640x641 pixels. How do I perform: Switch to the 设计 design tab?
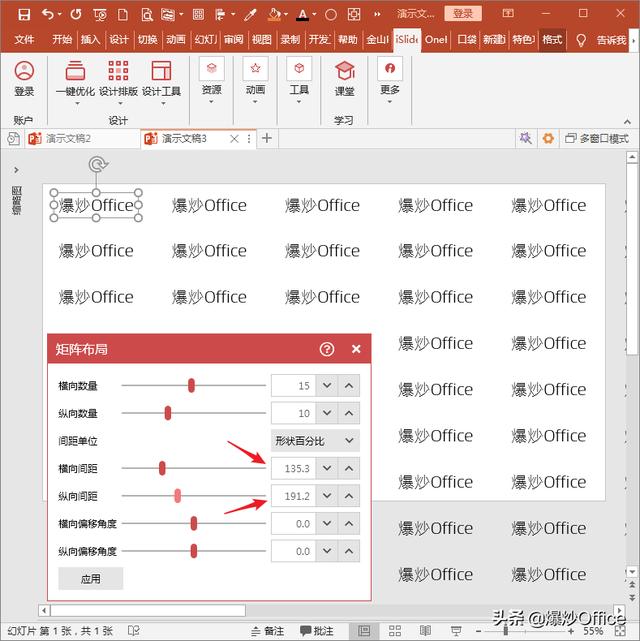coord(119,40)
